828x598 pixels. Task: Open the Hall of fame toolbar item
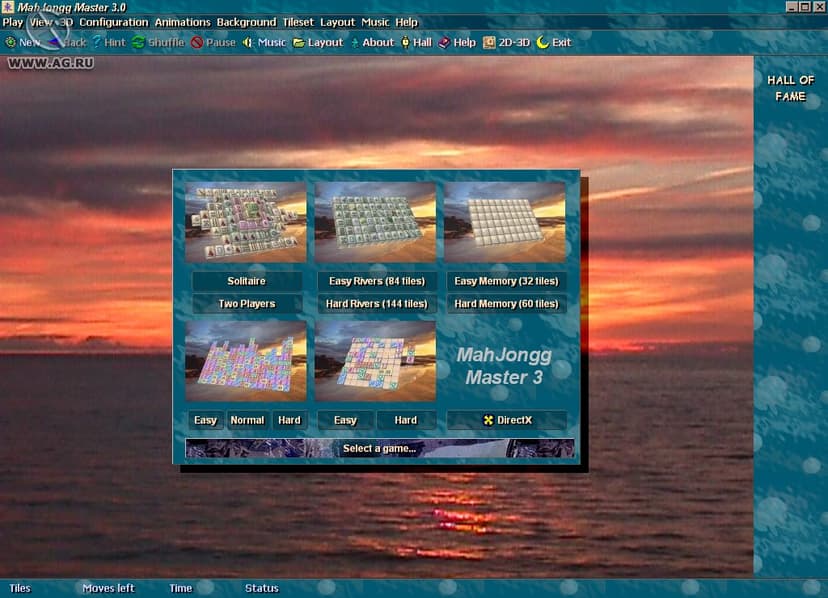coord(417,42)
